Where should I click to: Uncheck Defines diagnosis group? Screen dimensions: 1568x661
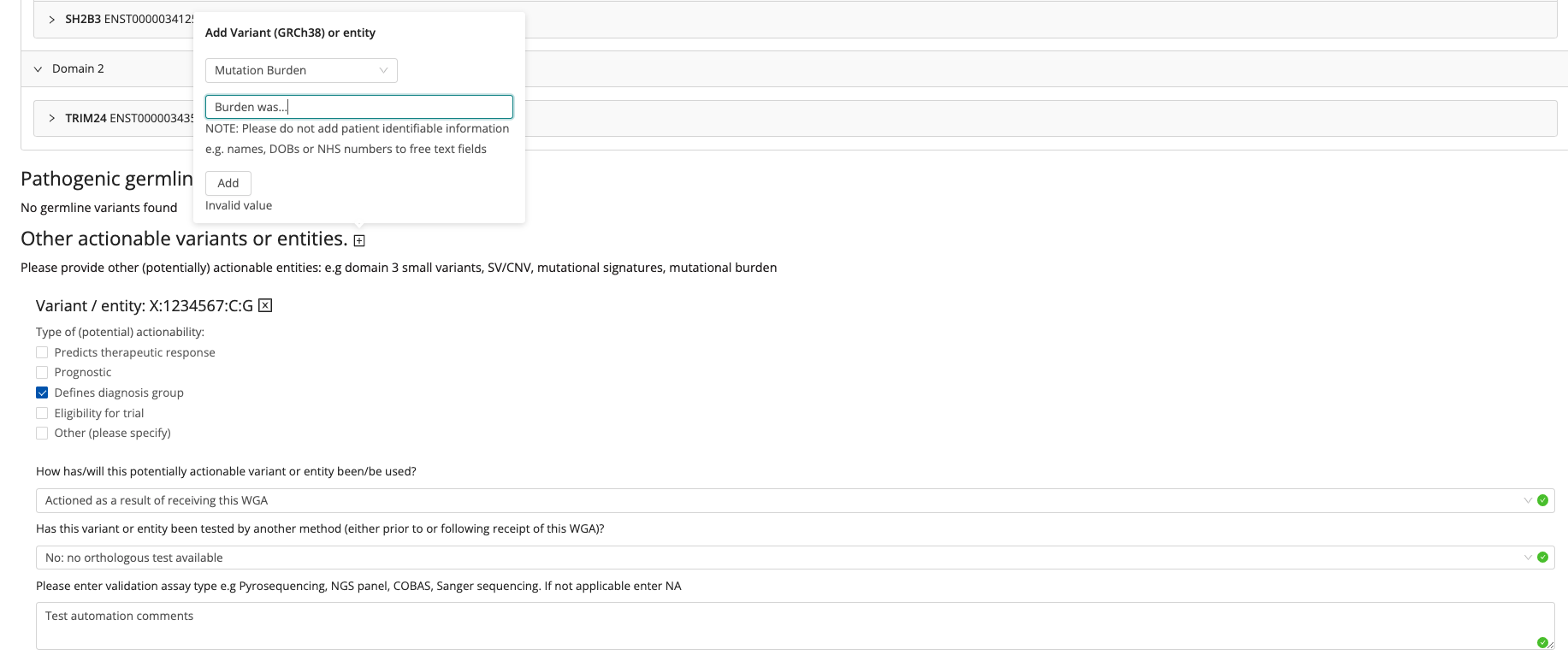pyautogui.click(x=42, y=392)
